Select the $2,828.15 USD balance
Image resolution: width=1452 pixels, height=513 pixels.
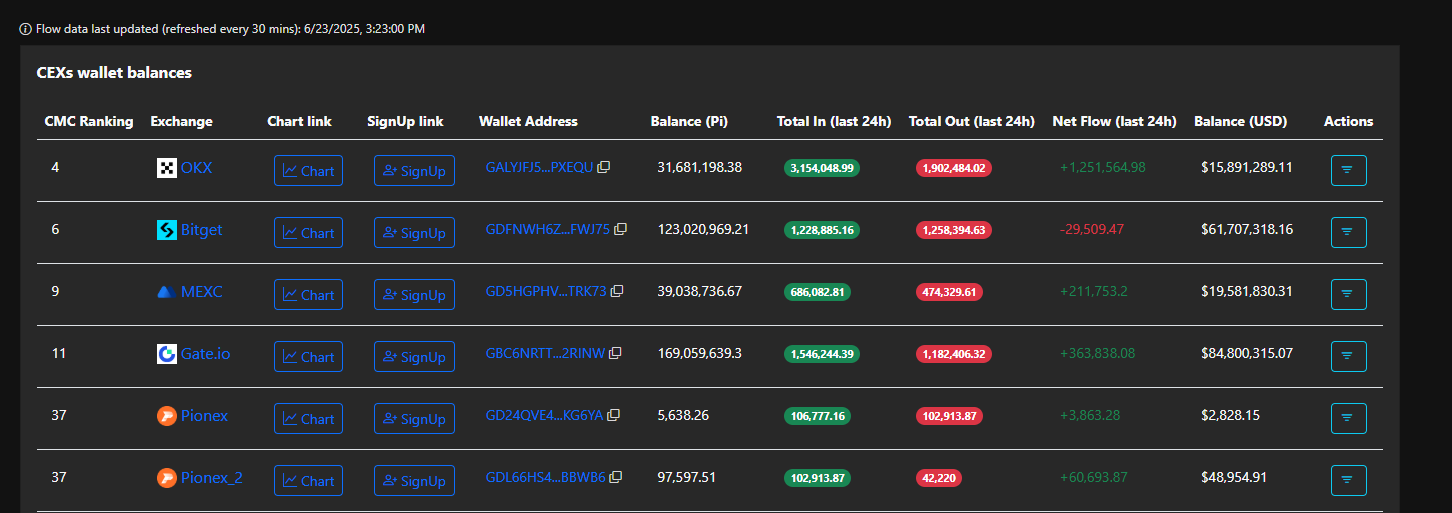click(x=1231, y=415)
